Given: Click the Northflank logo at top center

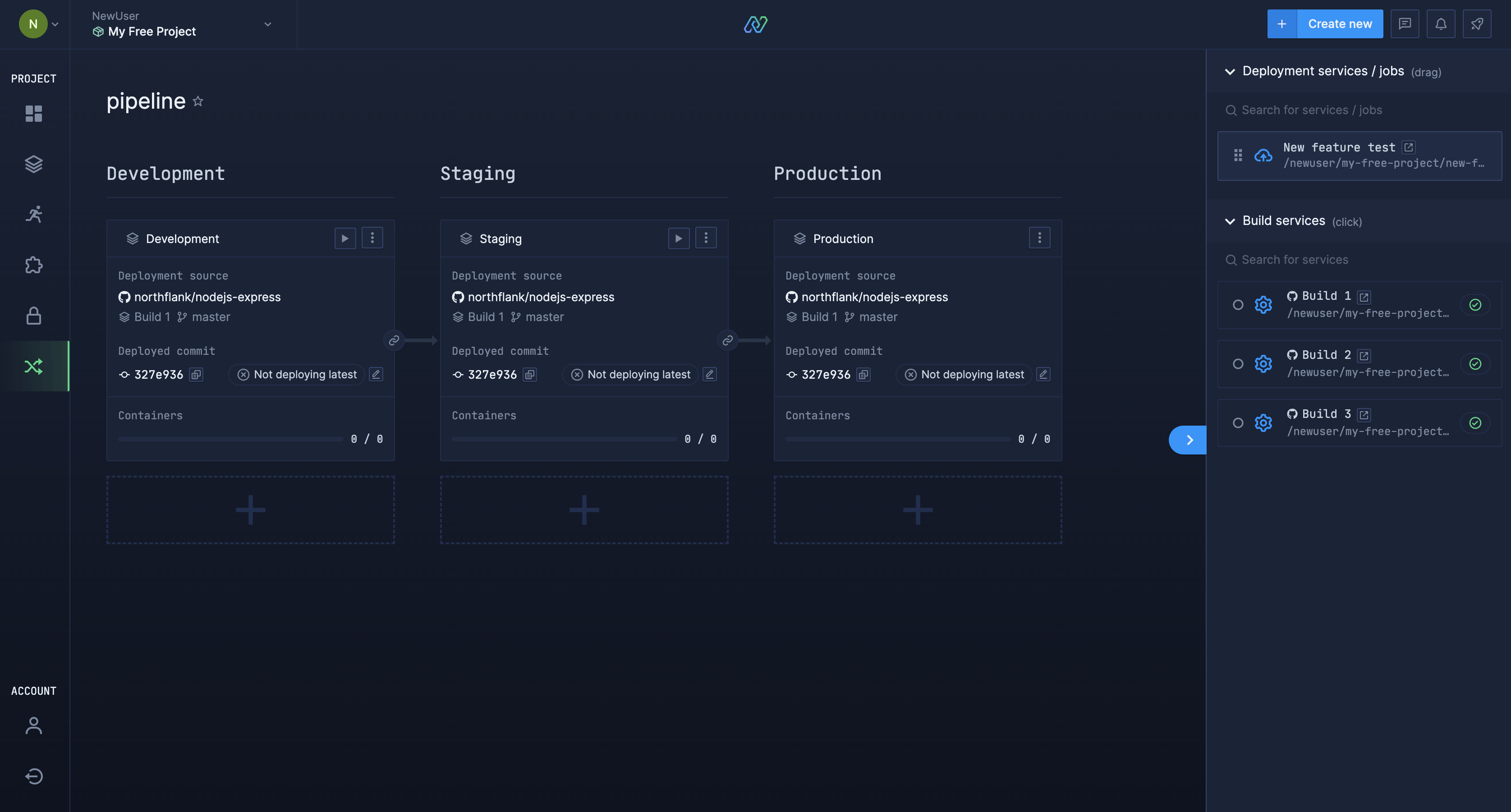Looking at the screenshot, I should (756, 24).
